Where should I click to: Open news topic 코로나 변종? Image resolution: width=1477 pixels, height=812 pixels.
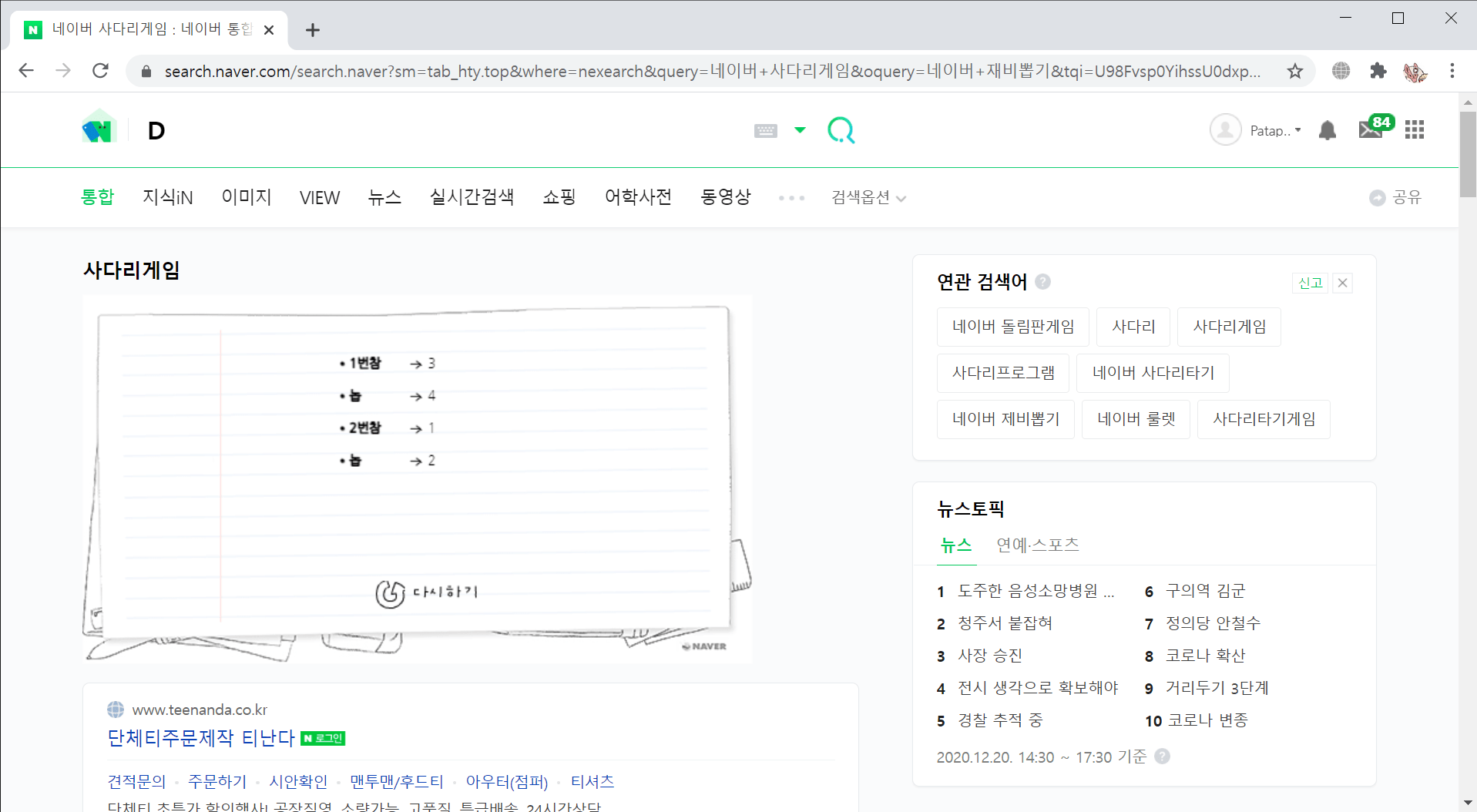1207,720
